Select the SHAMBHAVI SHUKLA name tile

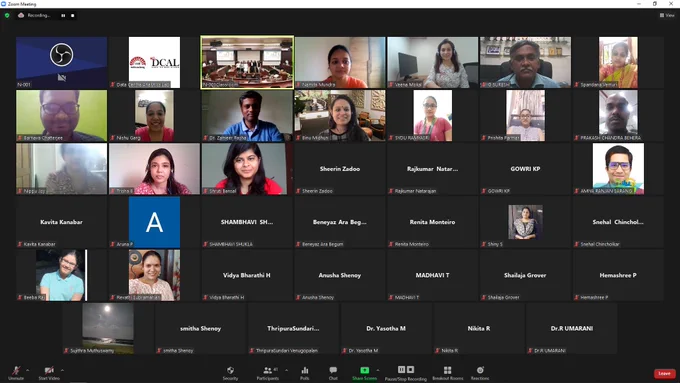coord(247,222)
